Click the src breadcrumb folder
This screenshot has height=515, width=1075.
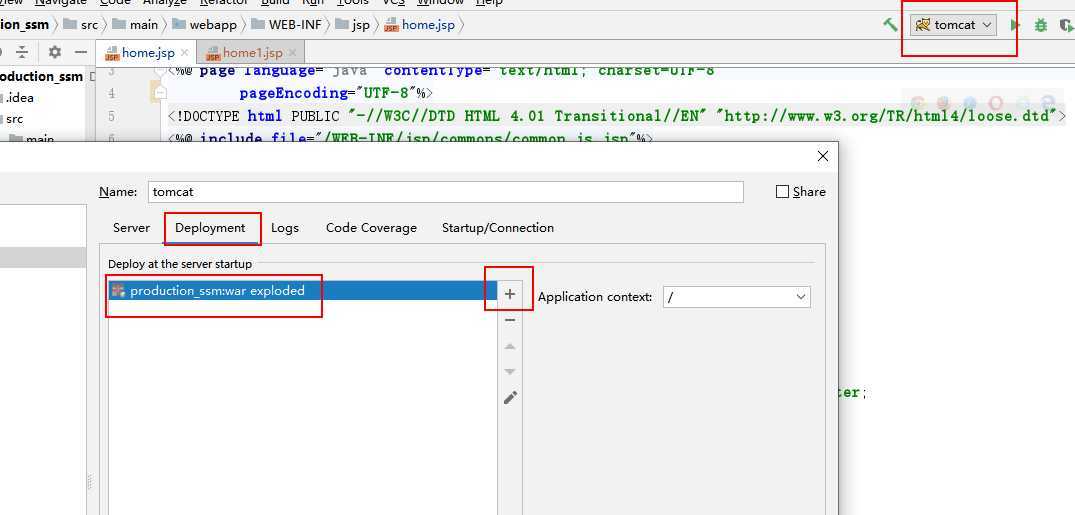(81, 25)
